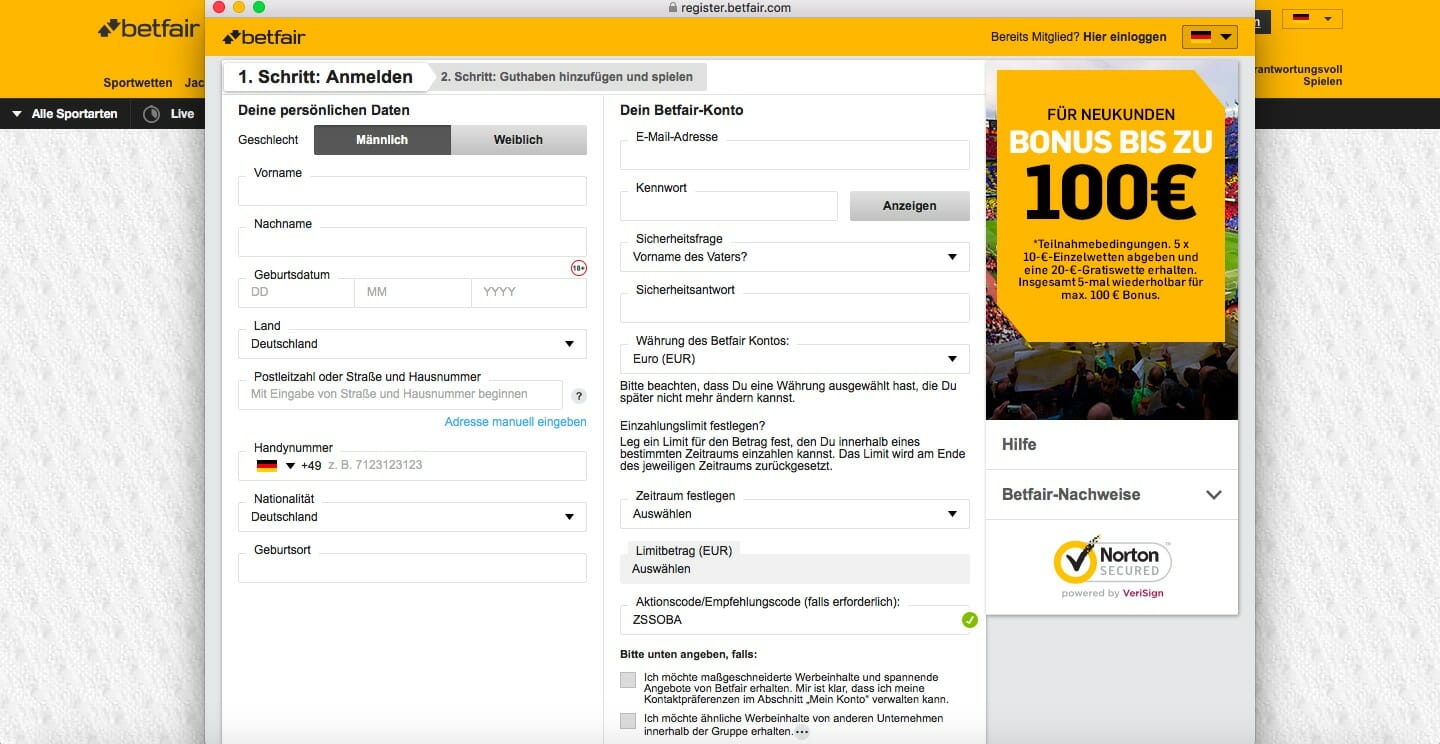Screen dimensions: 1440x744
Task: Open Live section in background bar
Action: [x=182, y=114]
